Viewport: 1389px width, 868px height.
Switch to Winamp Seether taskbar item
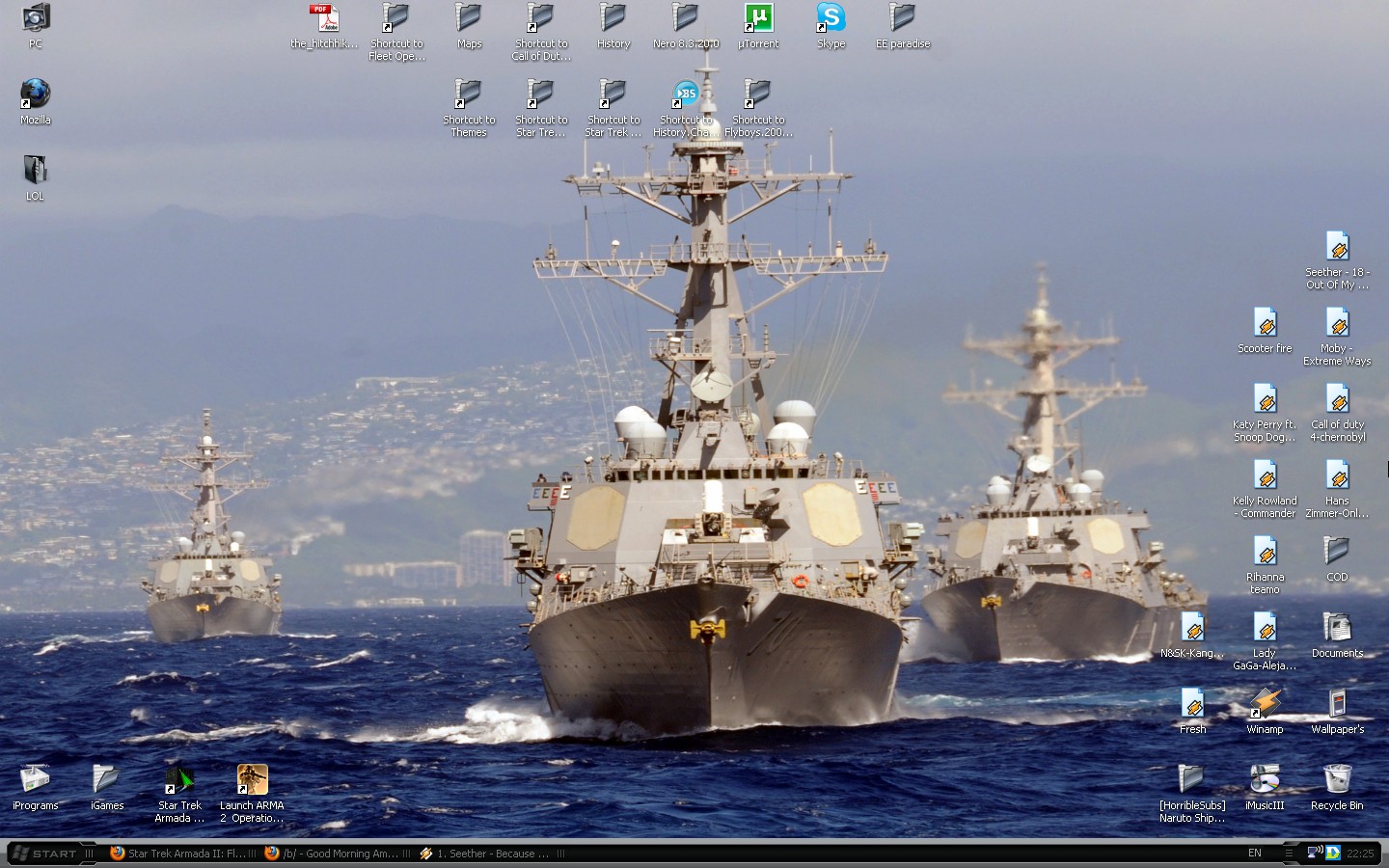click(x=485, y=854)
